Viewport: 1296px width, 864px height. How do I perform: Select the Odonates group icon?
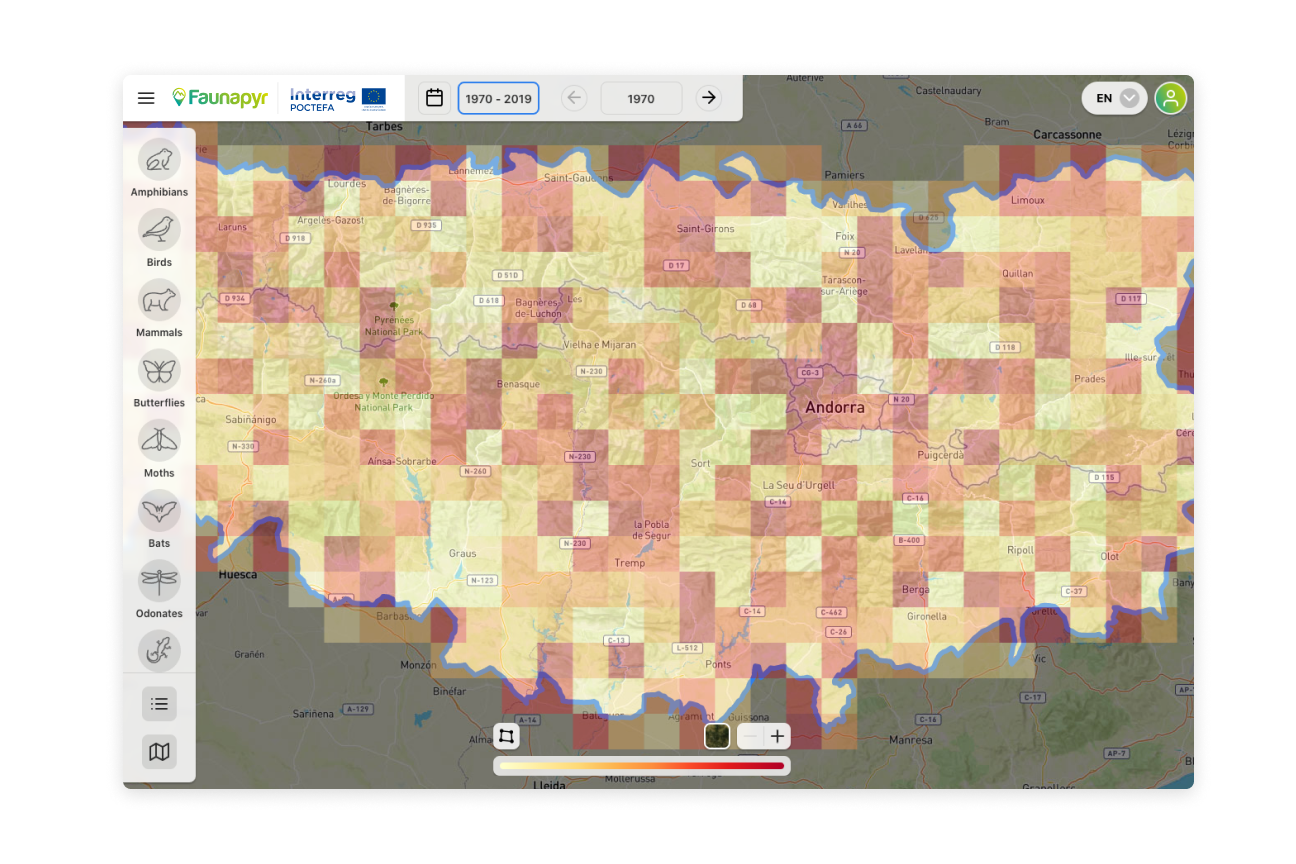(159, 581)
